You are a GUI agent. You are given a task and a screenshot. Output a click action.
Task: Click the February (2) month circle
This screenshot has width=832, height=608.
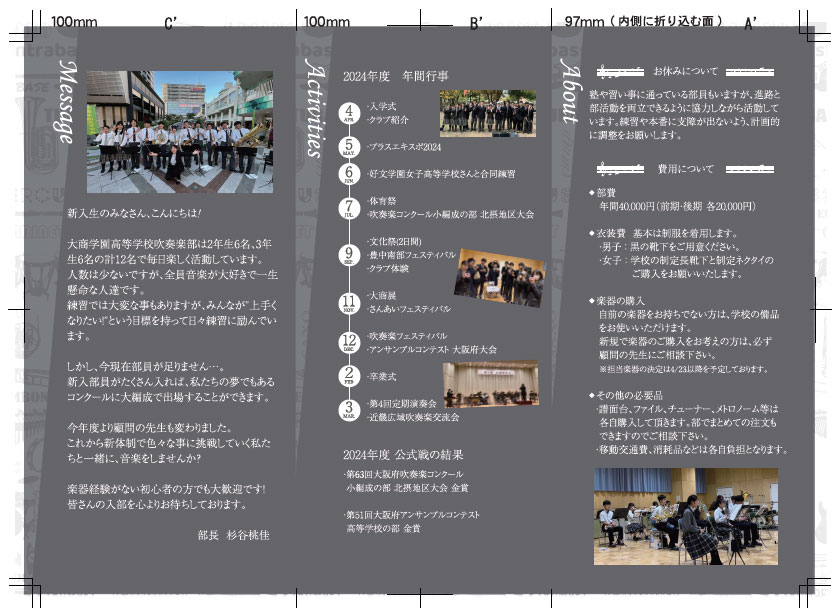point(349,377)
